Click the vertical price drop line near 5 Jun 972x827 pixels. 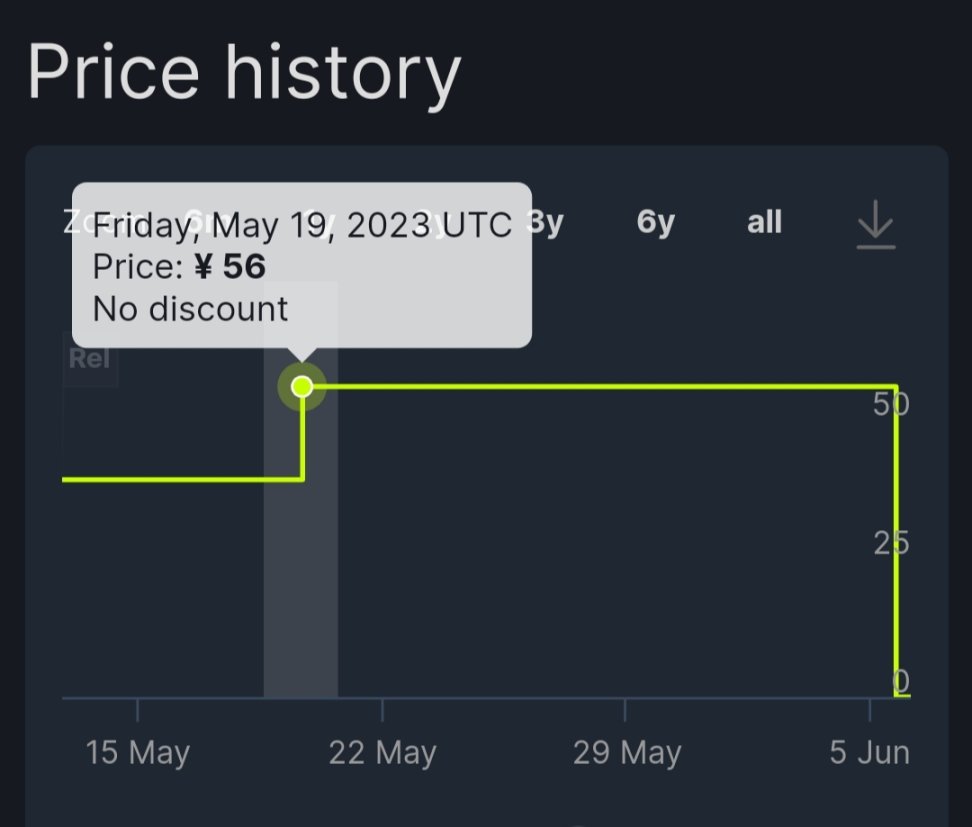[x=896, y=539]
